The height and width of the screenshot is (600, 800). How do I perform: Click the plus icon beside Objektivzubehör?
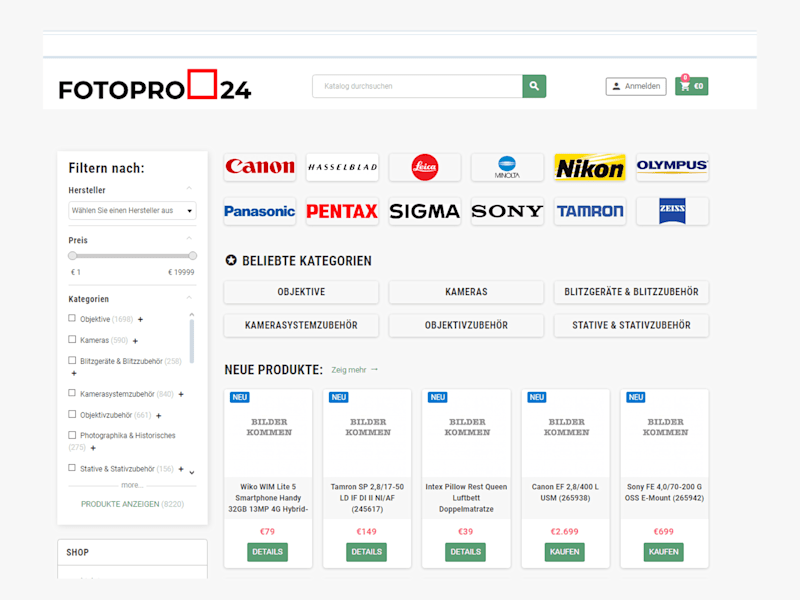[159, 416]
